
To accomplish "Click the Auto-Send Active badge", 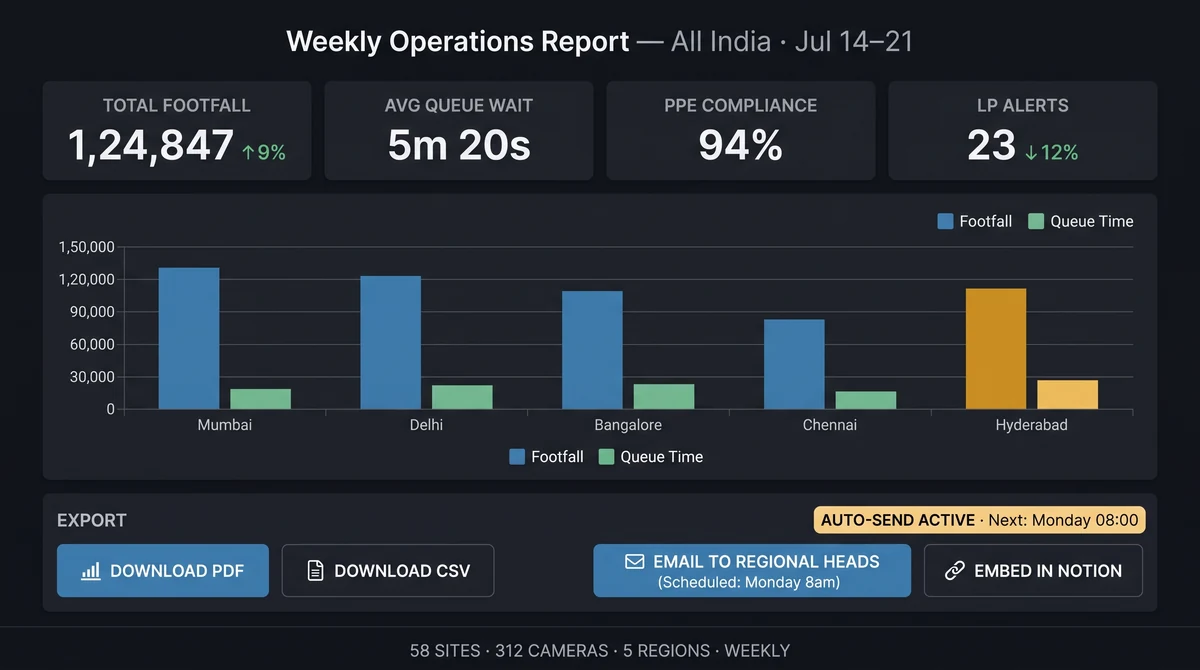I will [x=980, y=520].
